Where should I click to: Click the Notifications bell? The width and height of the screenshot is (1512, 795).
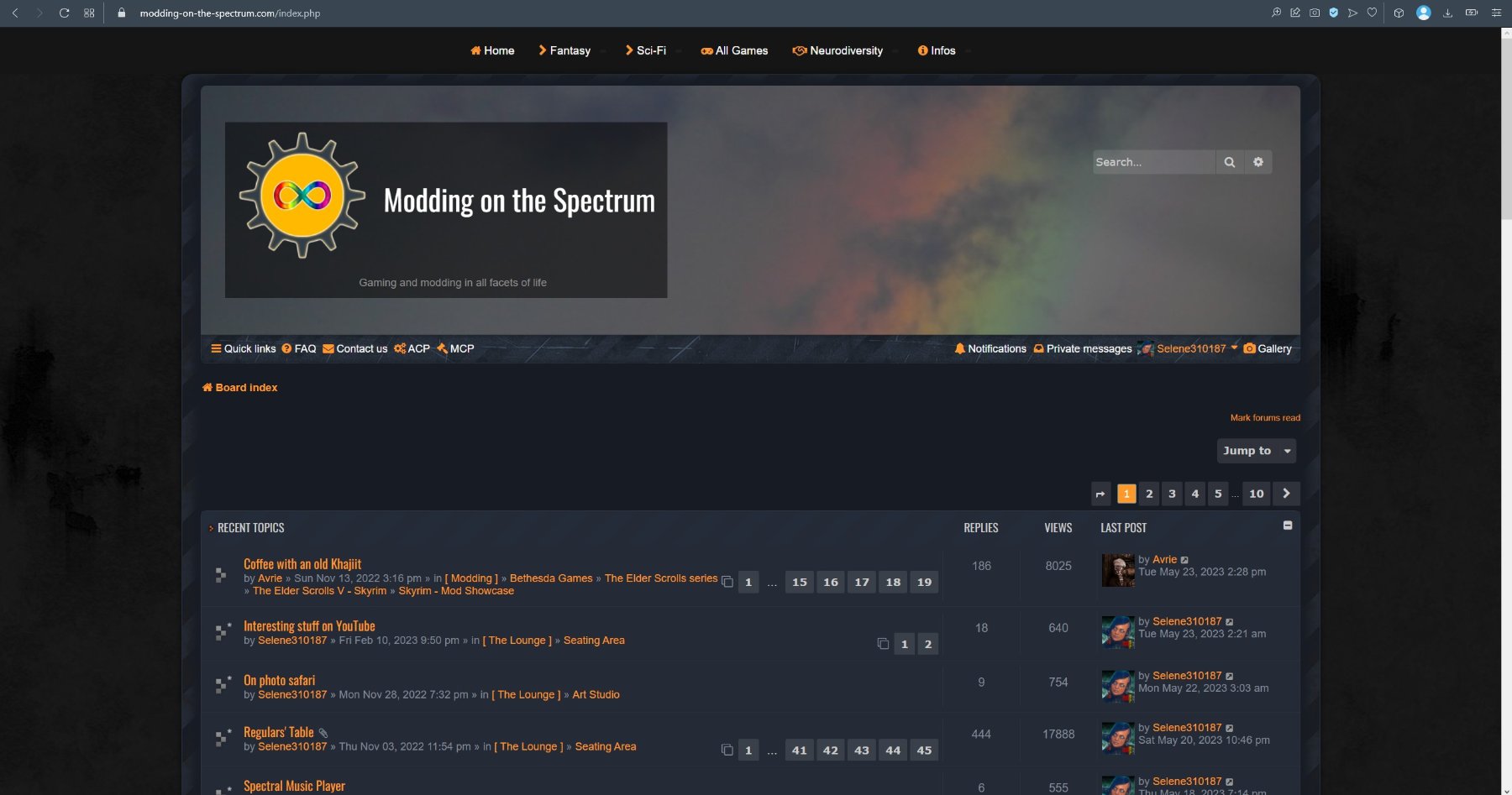coord(990,348)
